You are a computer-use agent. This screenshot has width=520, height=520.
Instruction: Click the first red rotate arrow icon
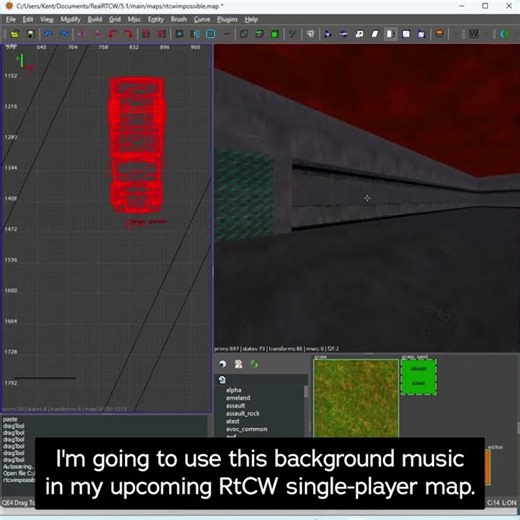click(113, 34)
